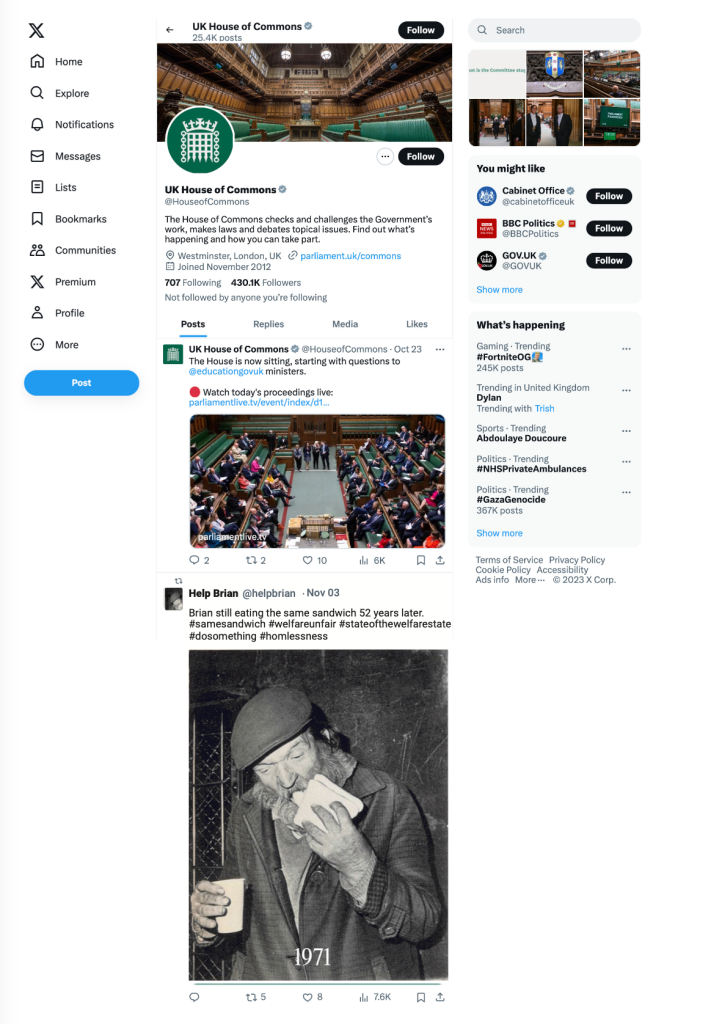Open more options for #FortniteOG trend
This screenshot has width=722, height=1024.
tap(626, 349)
